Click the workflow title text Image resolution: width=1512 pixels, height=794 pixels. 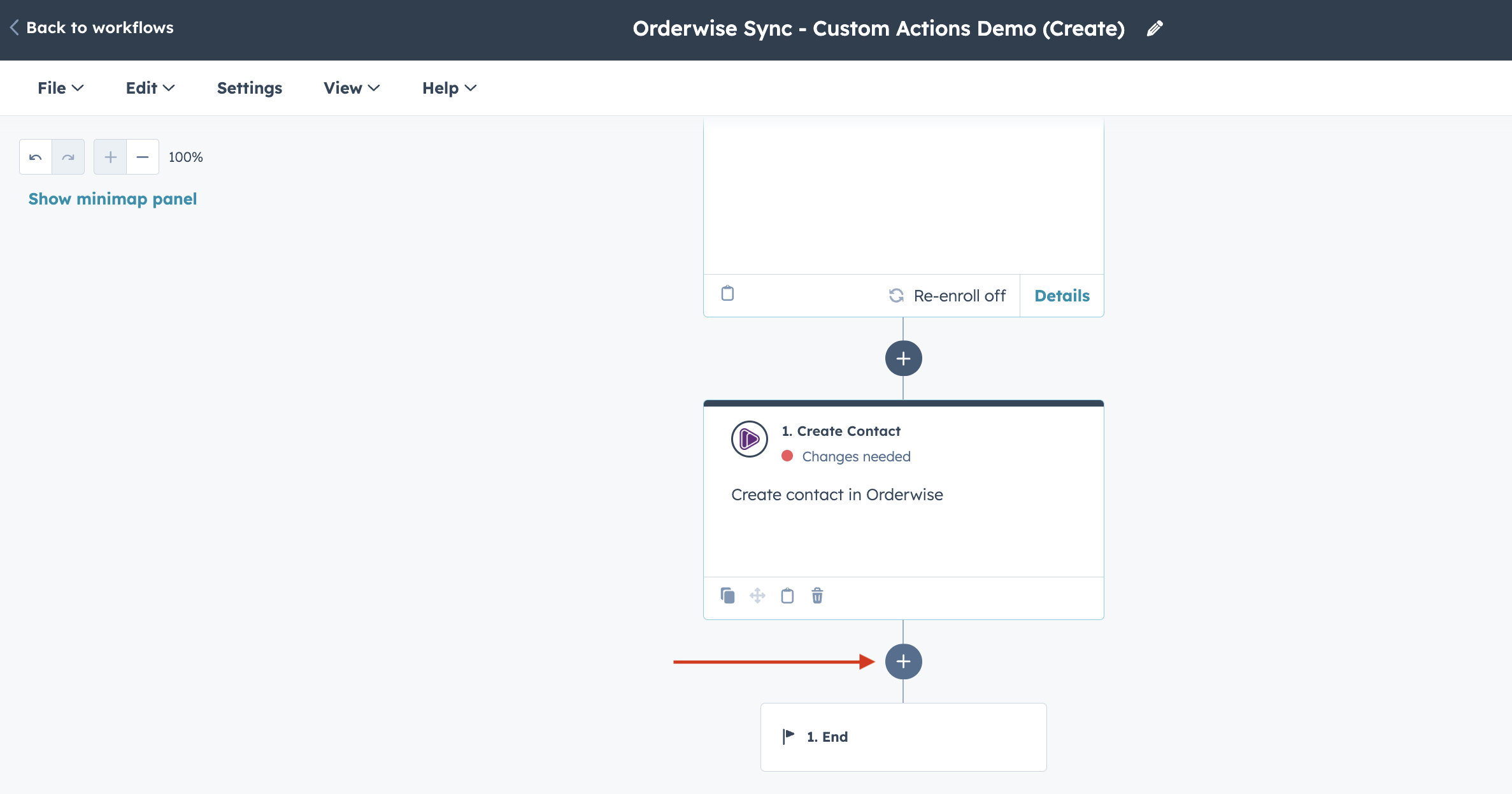pos(878,29)
